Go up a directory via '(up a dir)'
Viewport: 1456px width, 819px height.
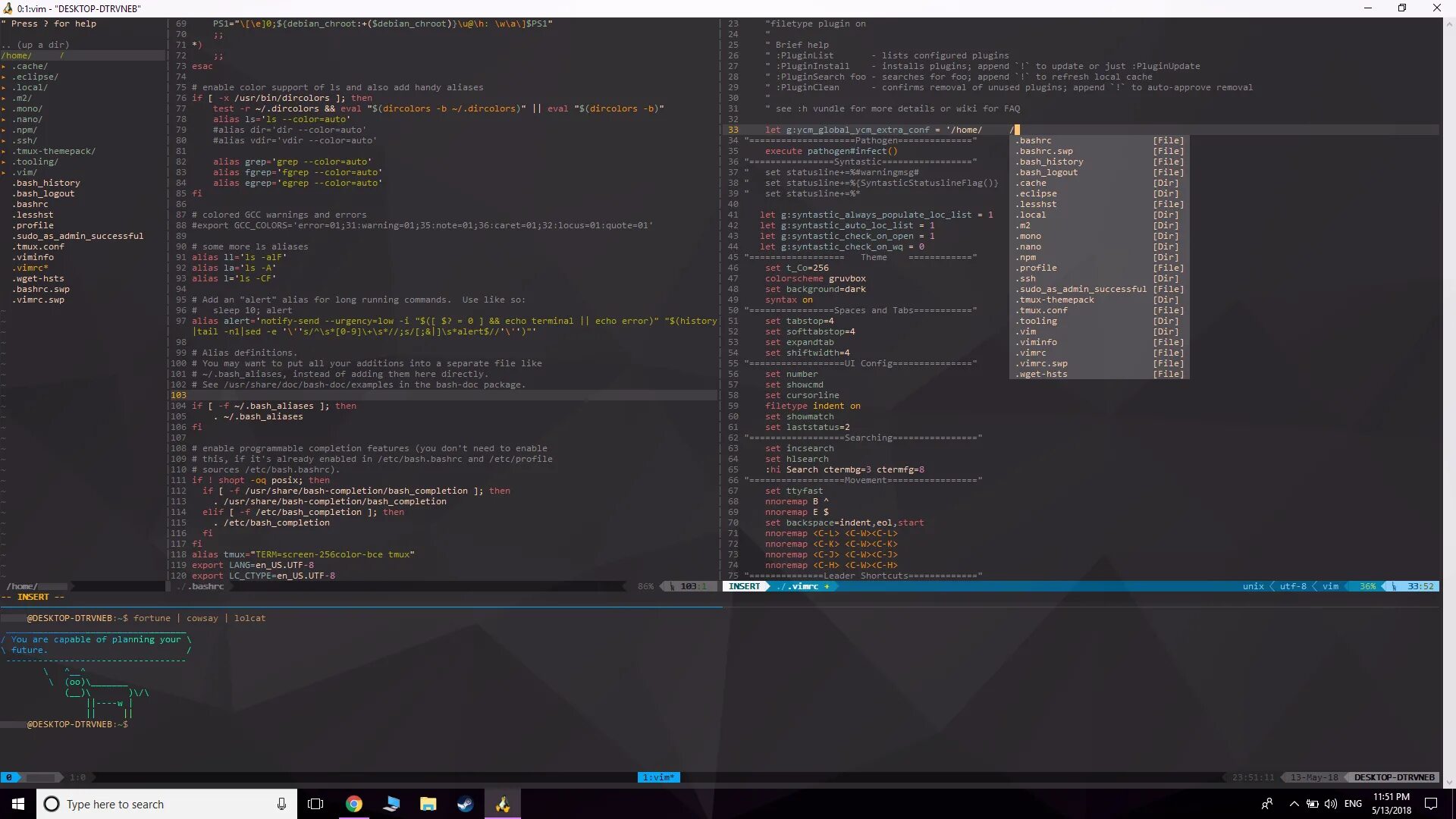click(x=36, y=45)
